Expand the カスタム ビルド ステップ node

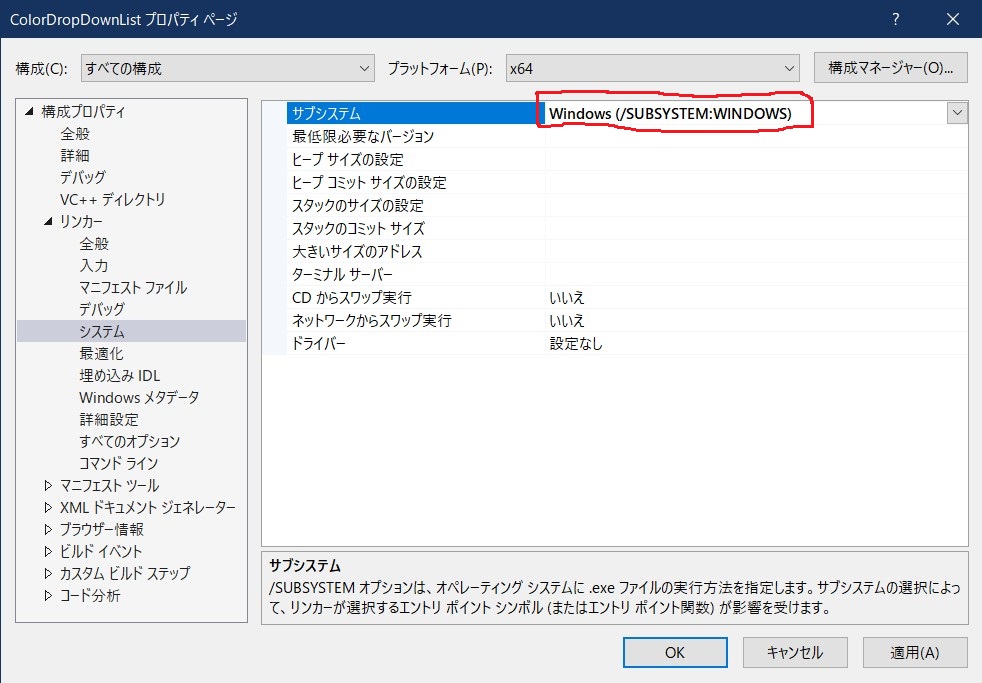(x=48, y=573)
